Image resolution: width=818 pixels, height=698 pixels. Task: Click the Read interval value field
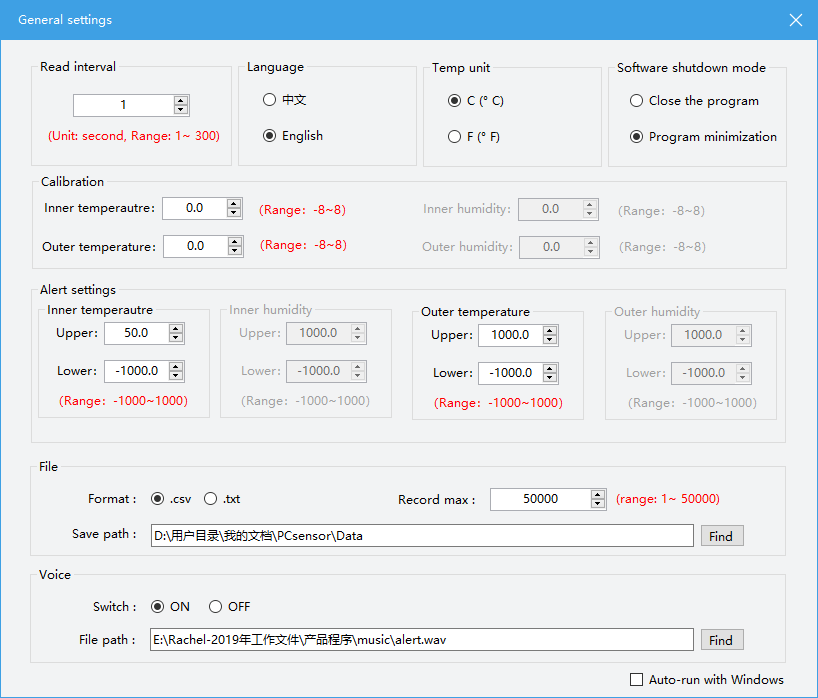[124, 105]
